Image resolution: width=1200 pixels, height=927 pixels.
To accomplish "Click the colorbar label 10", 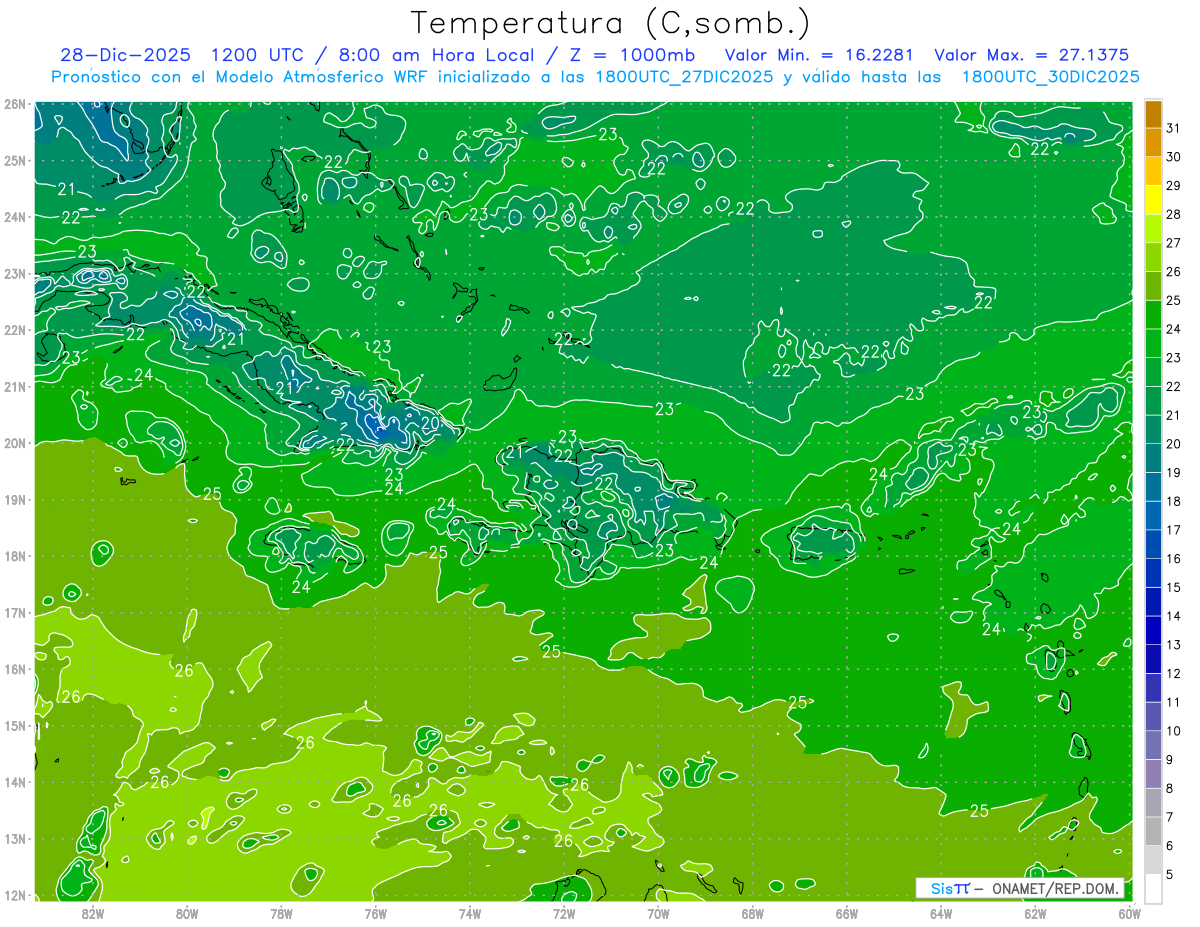I will coord(1173,731).
